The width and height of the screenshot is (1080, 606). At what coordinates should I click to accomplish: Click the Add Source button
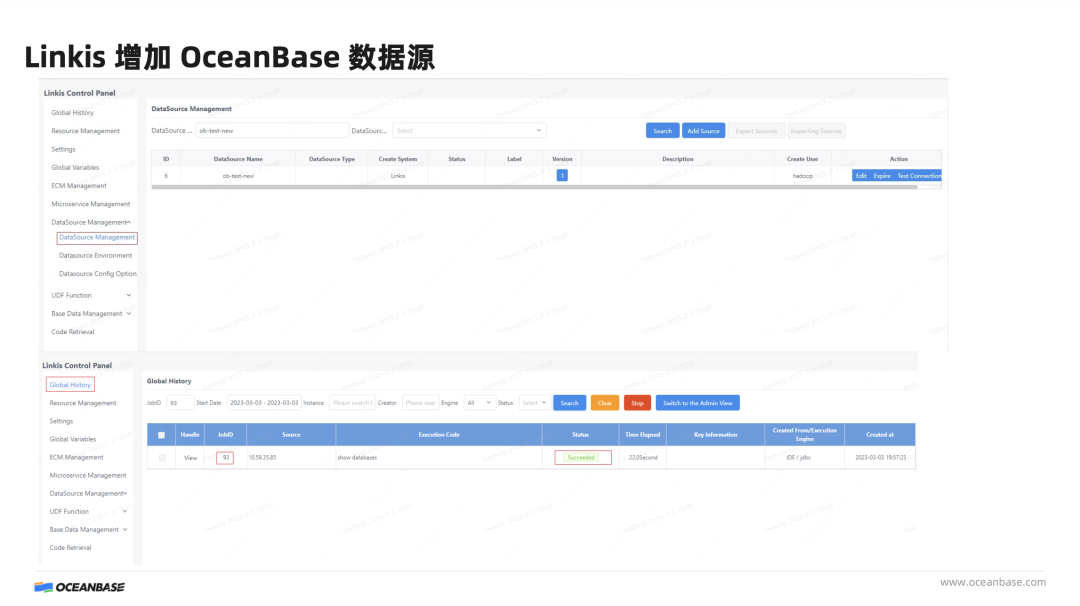coord(703,131)
